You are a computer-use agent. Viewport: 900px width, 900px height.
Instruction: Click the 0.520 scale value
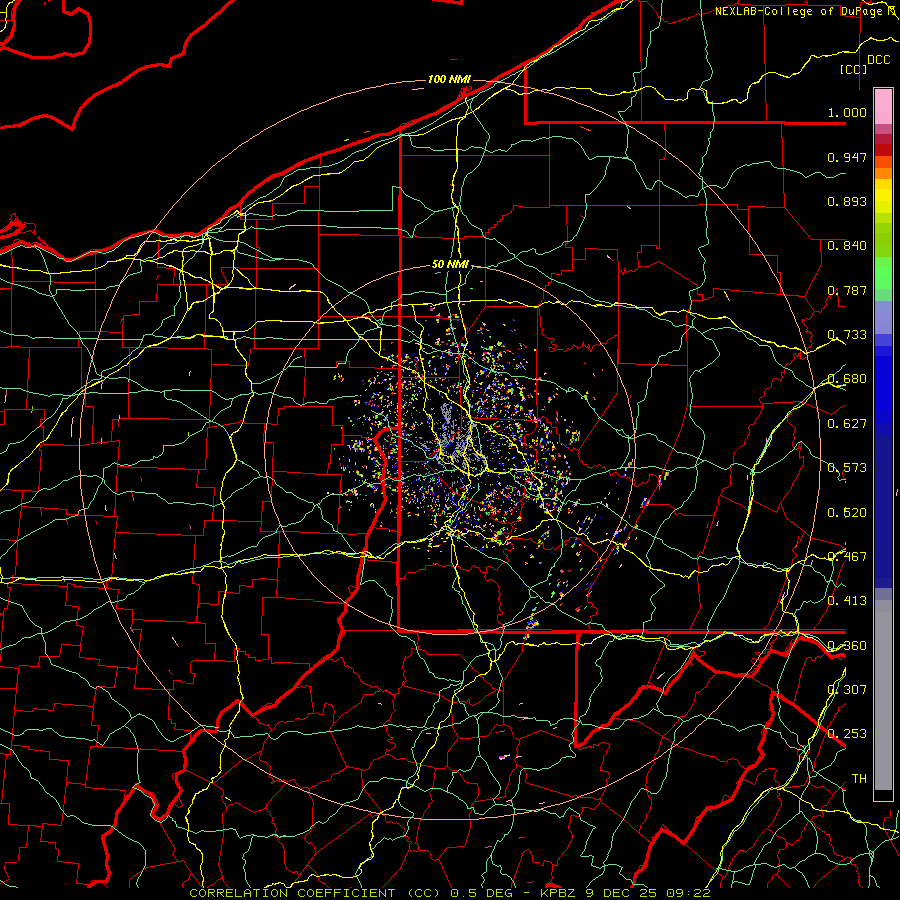pos(847,513)
